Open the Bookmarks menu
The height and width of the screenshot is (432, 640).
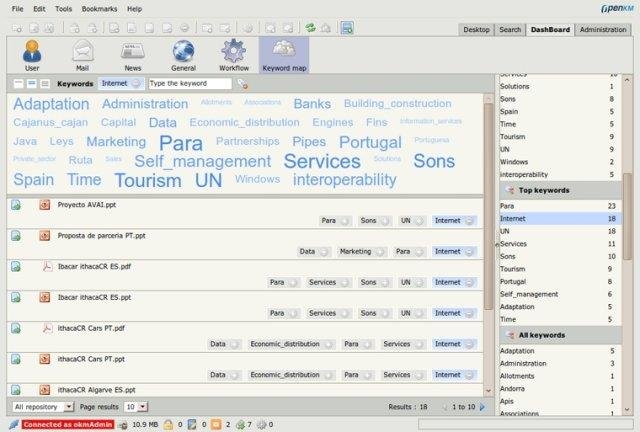point(97,8)
